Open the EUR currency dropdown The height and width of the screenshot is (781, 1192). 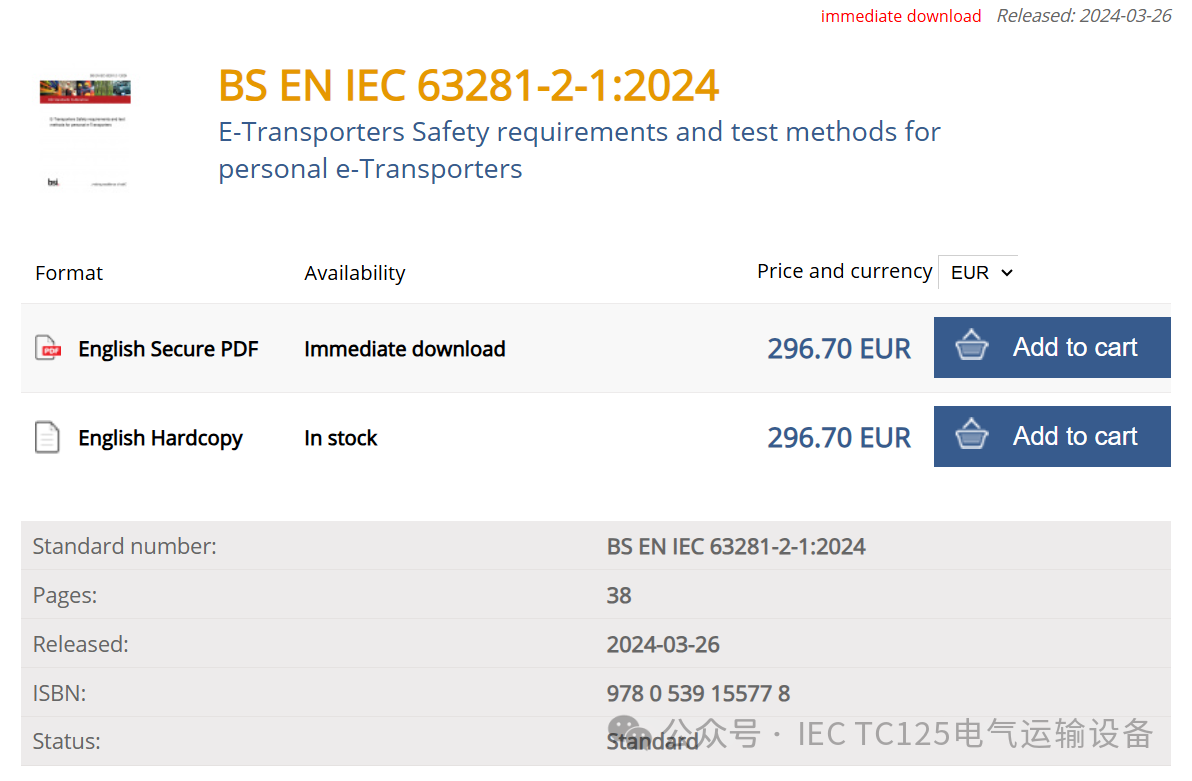click(978, 272)
